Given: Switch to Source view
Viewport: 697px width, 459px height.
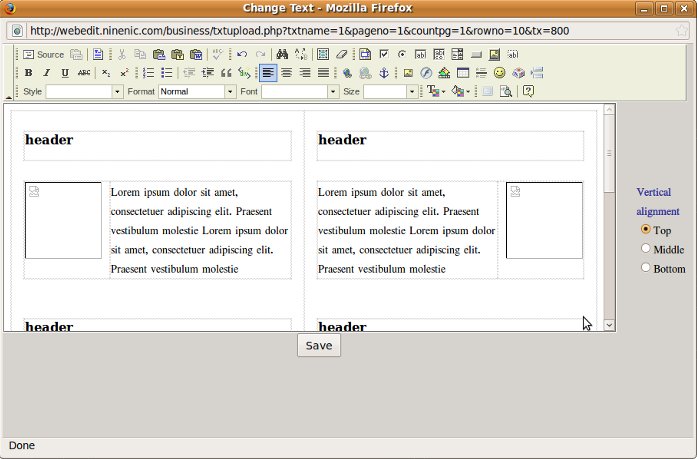Looking at the screenshot, I should [43, 54].
